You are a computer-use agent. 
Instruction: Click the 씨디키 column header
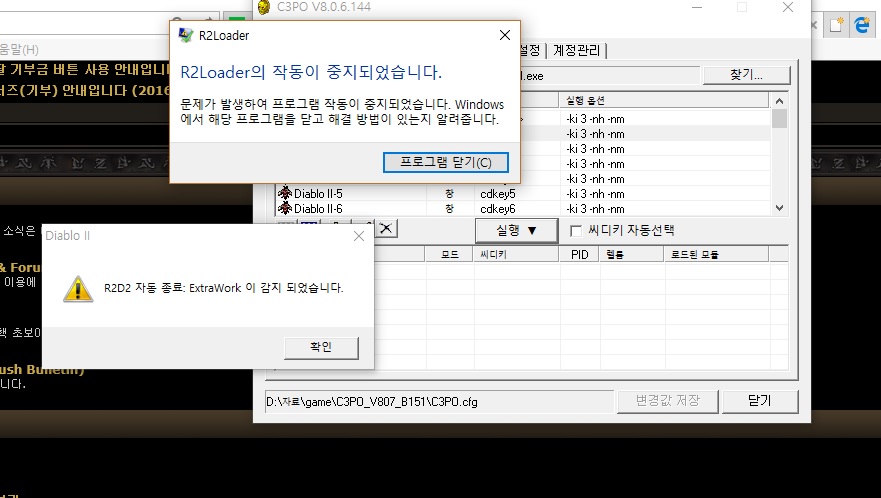tap(516, 255)
